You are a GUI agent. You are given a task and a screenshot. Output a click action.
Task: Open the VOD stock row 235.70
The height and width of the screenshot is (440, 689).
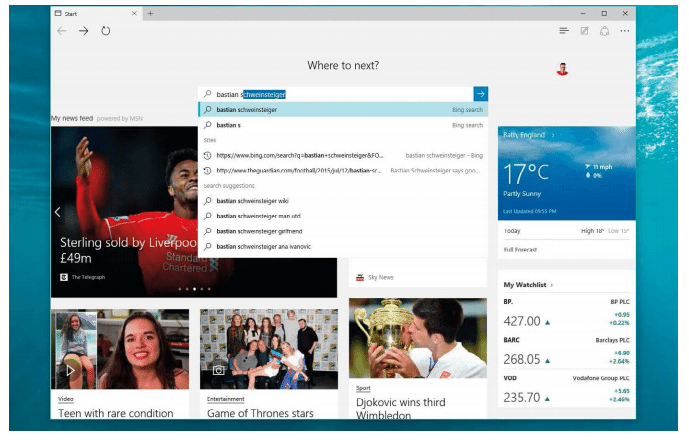(566, 390)
